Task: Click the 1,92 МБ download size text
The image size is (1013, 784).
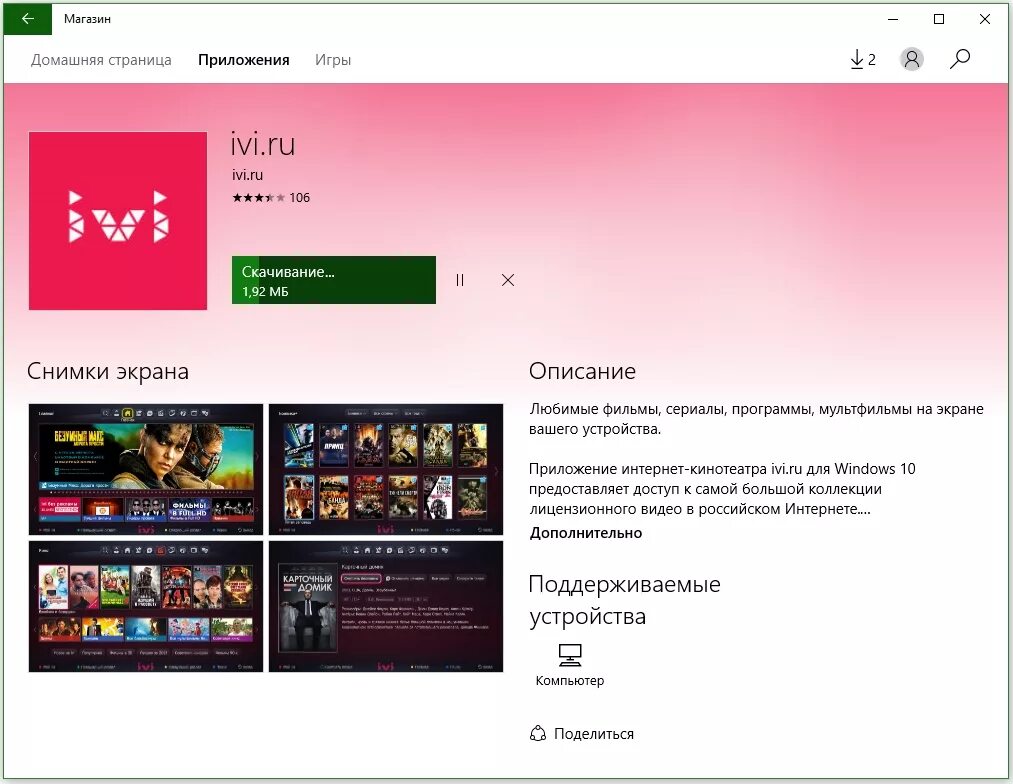Action: coord(265,291)
